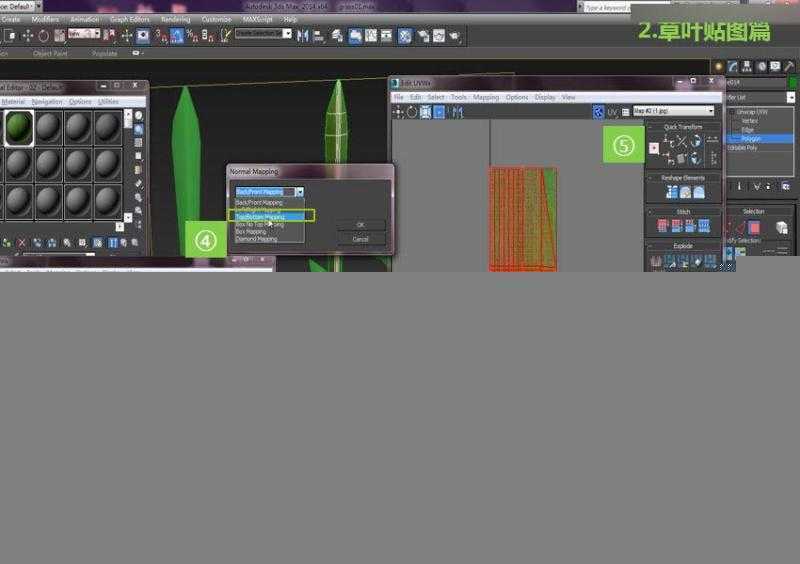Toggle Background checker in Material Editor
The image size is (800, 564).
(x=138, y=143)
